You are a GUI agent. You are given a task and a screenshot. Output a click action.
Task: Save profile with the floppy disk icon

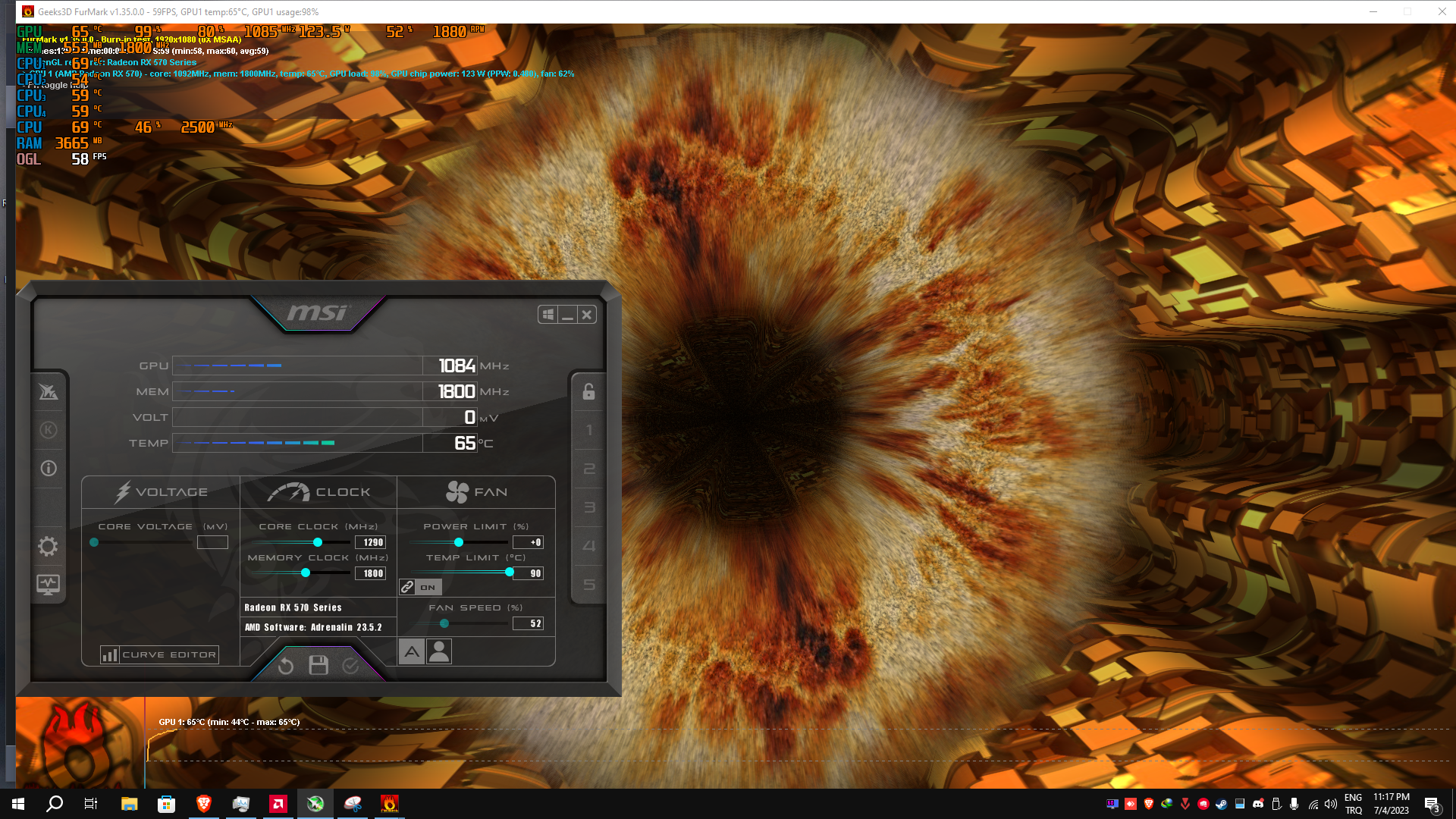(318, 666)
